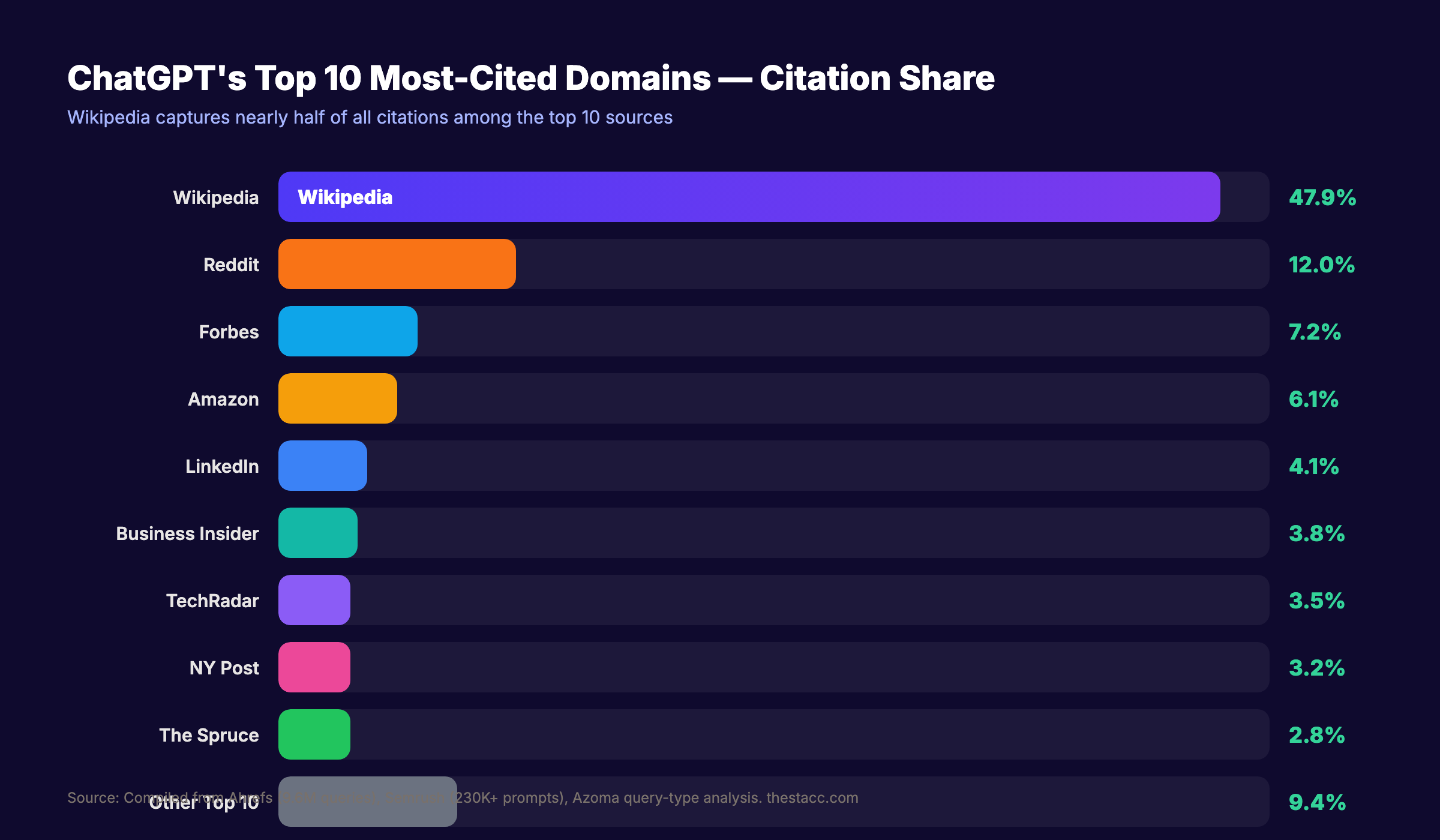
Task: Click the subtitle about Wikipedia capturing citations
Action: [370, 118]
